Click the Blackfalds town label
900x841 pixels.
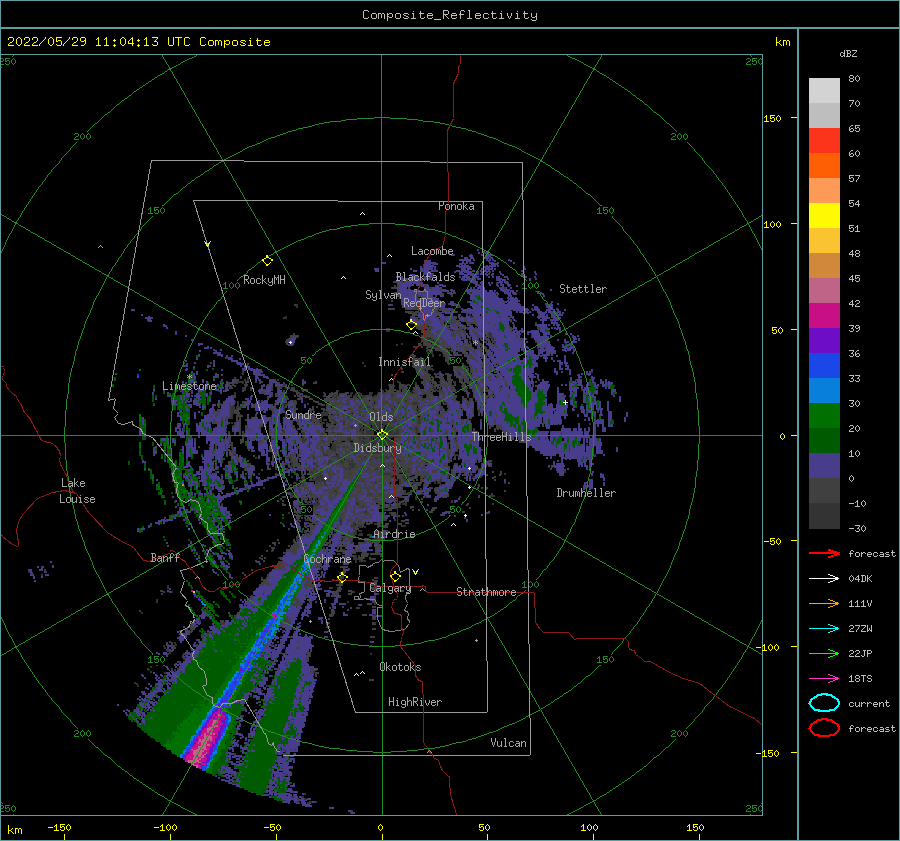[x=425, y=277]
